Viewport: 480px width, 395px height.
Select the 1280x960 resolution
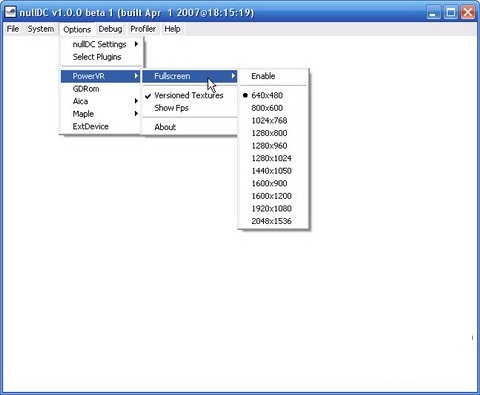tap(273, 146)
